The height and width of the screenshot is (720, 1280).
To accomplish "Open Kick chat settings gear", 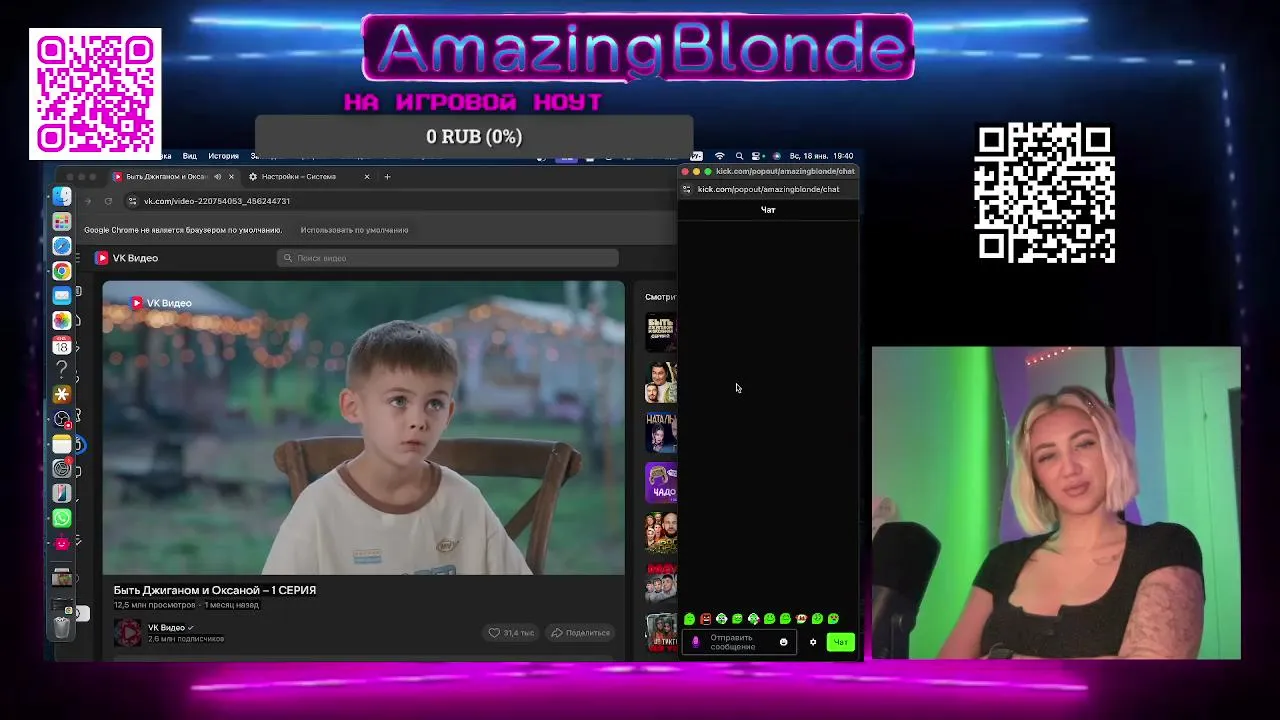I will [813, 642].
